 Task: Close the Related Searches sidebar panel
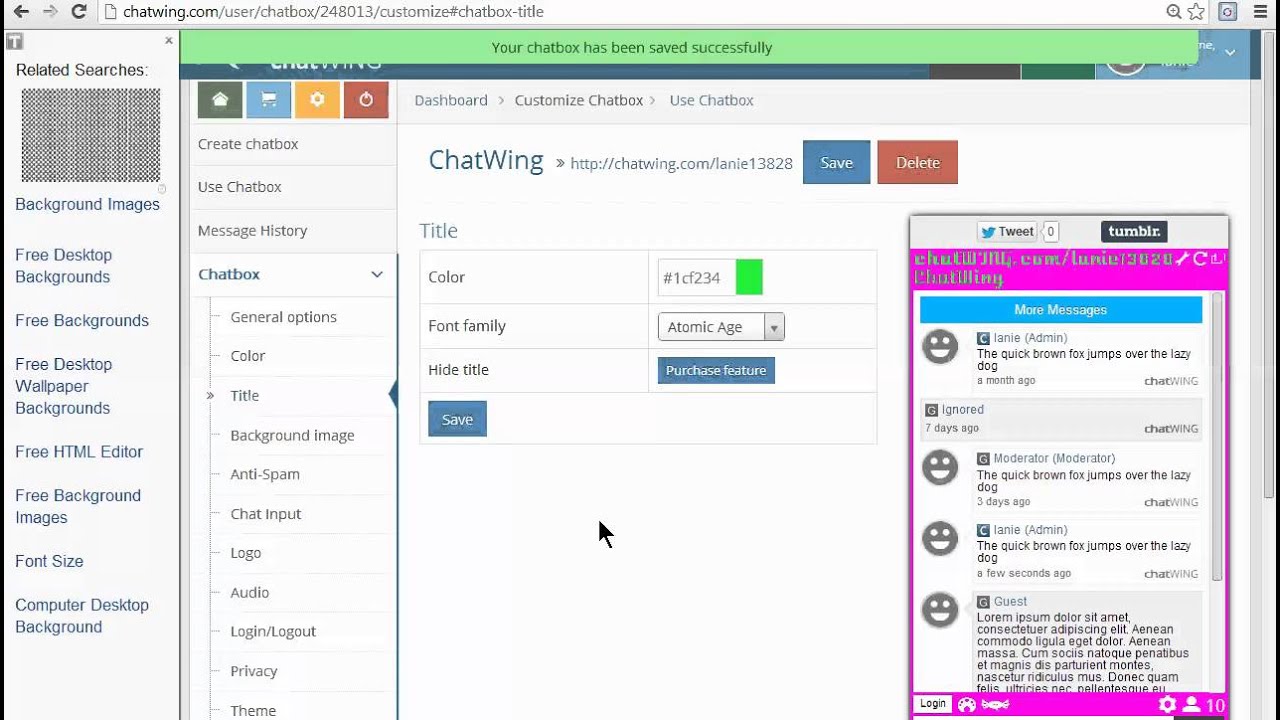click(x=168, y=40)
